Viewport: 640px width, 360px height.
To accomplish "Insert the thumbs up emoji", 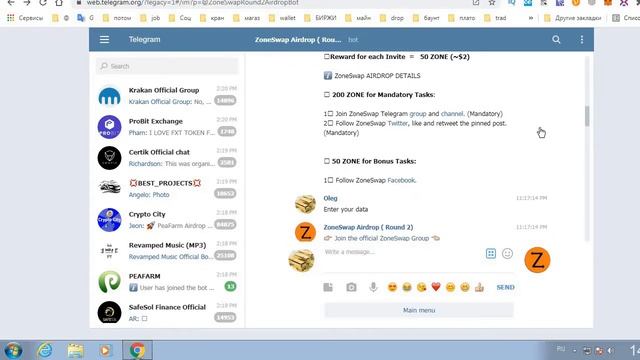I will point(479,287).
